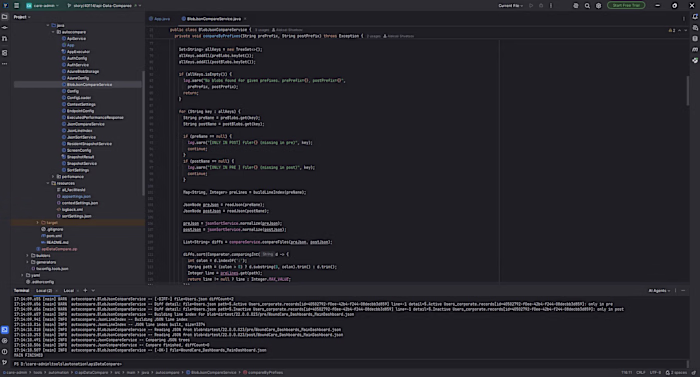
Task: Open the Services tool window icon
Action: pyautogui.click(x=4, y=340)
